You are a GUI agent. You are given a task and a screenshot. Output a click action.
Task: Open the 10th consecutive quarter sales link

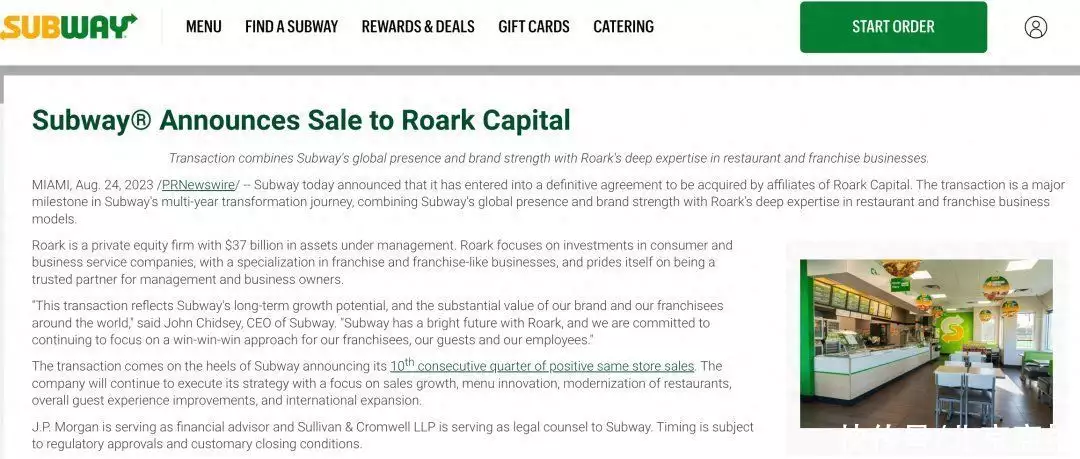pos(542,366)
